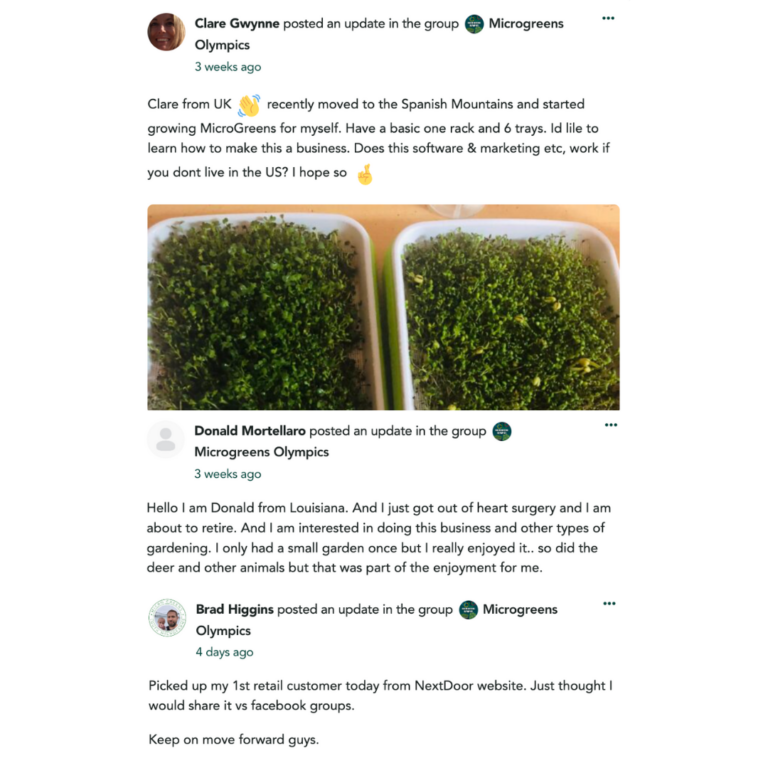Click the '4 days ago' timestamp on Brad's post
This screenshot has width=768, height=768.
coord(225,652)
